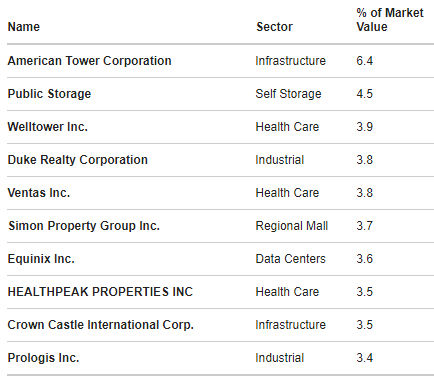Select HEALTHPEAK PROPERTIES INC entry
434x381 pixels.
pyautogui.click(x=100, y=292)
